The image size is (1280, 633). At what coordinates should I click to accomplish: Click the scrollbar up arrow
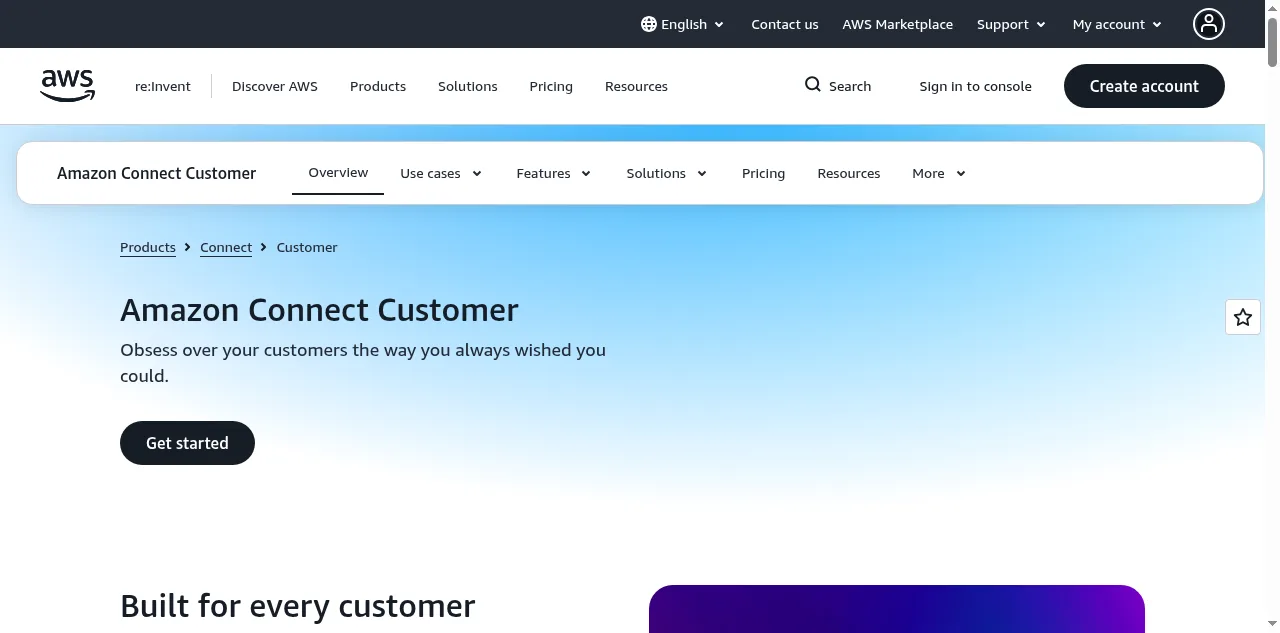tap(1272, 7)
